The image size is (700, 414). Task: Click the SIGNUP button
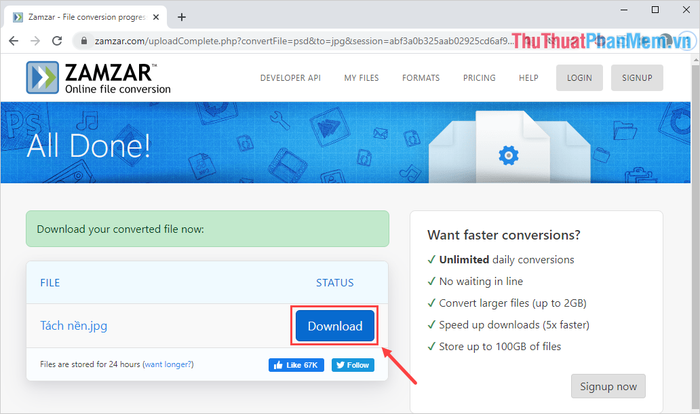click(x=637, y=78)
